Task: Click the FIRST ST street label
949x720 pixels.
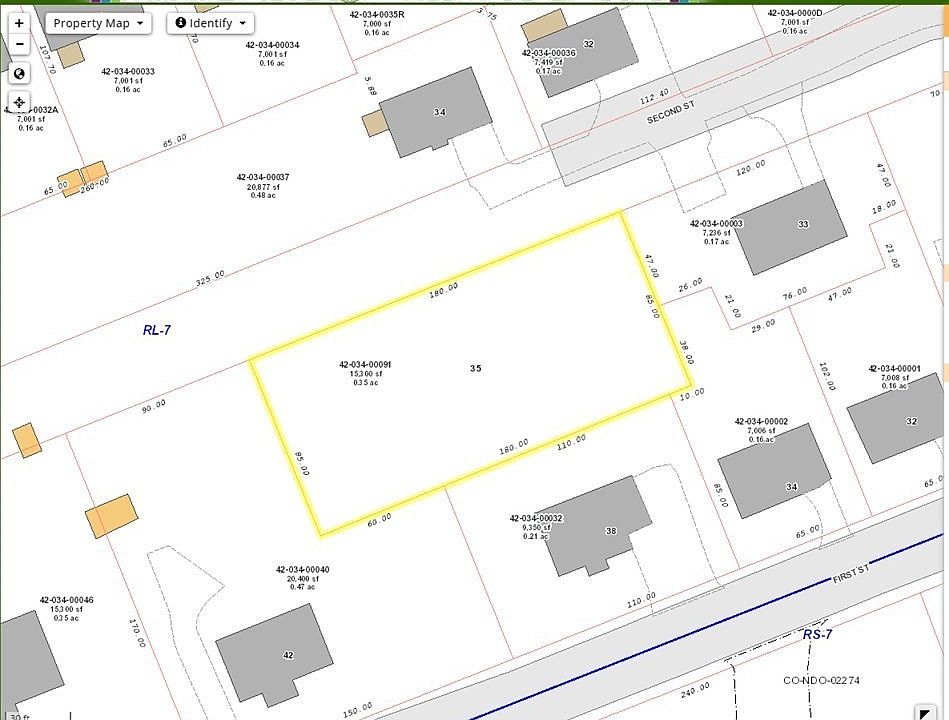Action: [851, 574]
